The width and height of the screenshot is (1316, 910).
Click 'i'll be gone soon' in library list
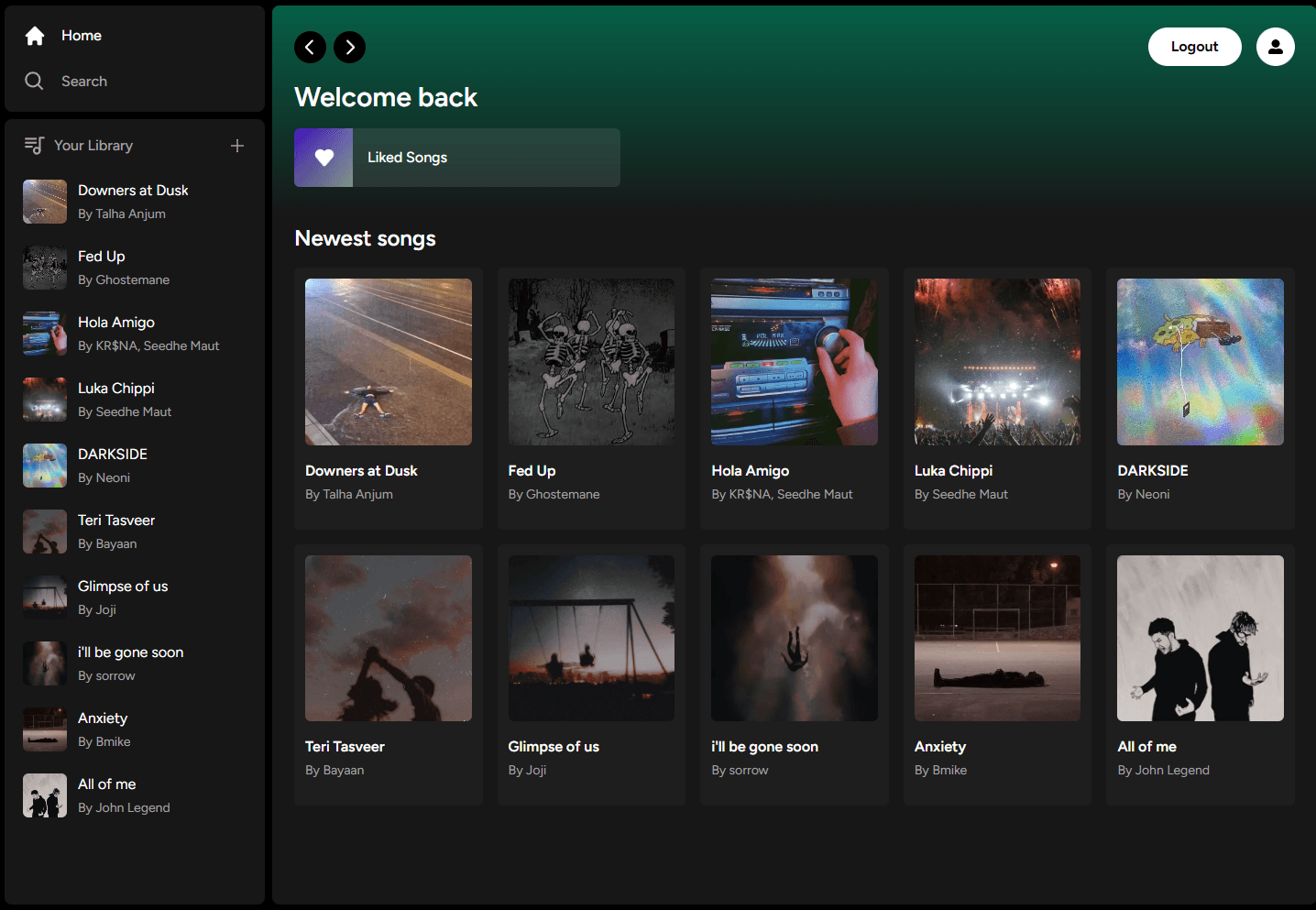131,652
